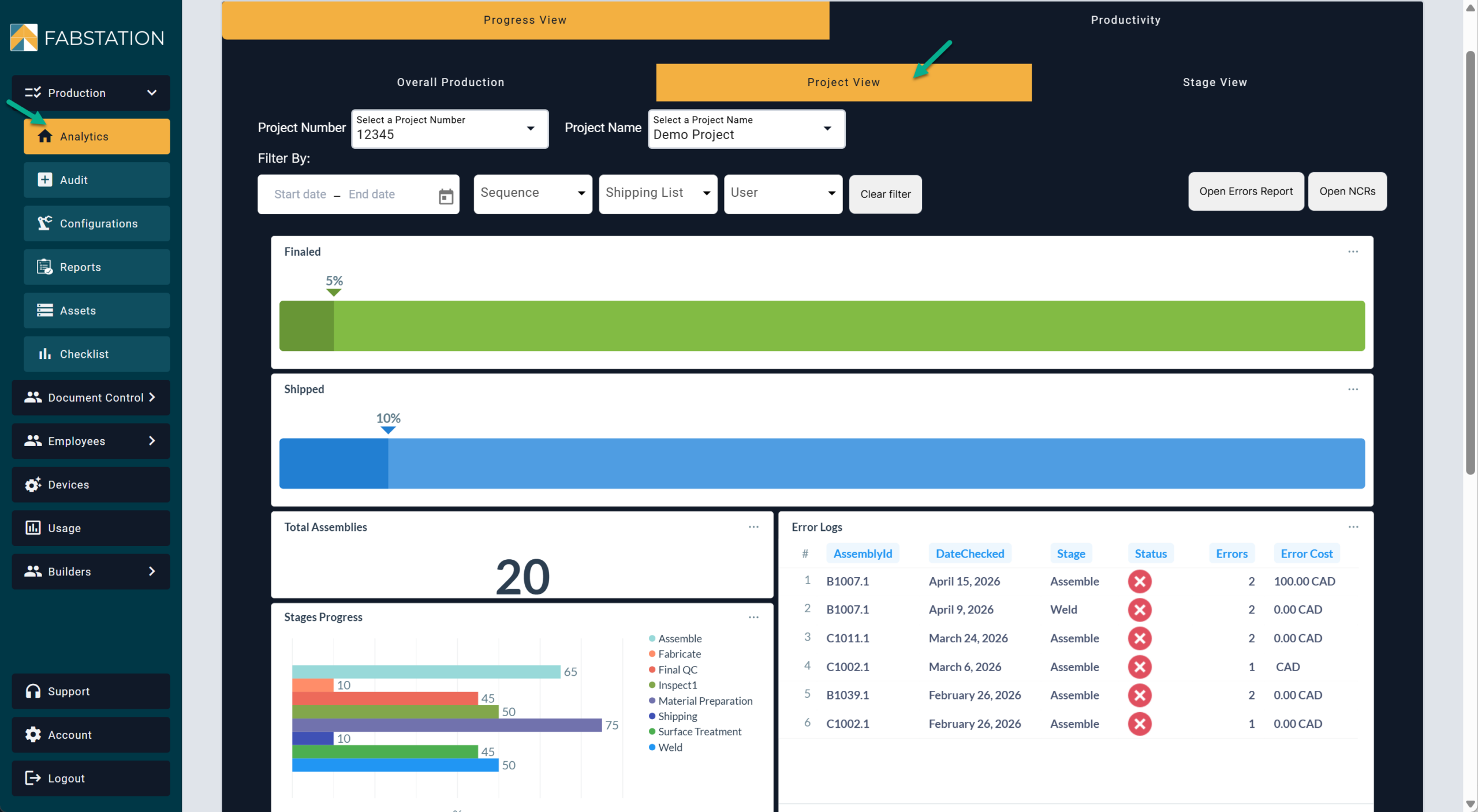Switch to the Productivity tab
This screenshot has width=1478, height=812.
point(1125,20)
